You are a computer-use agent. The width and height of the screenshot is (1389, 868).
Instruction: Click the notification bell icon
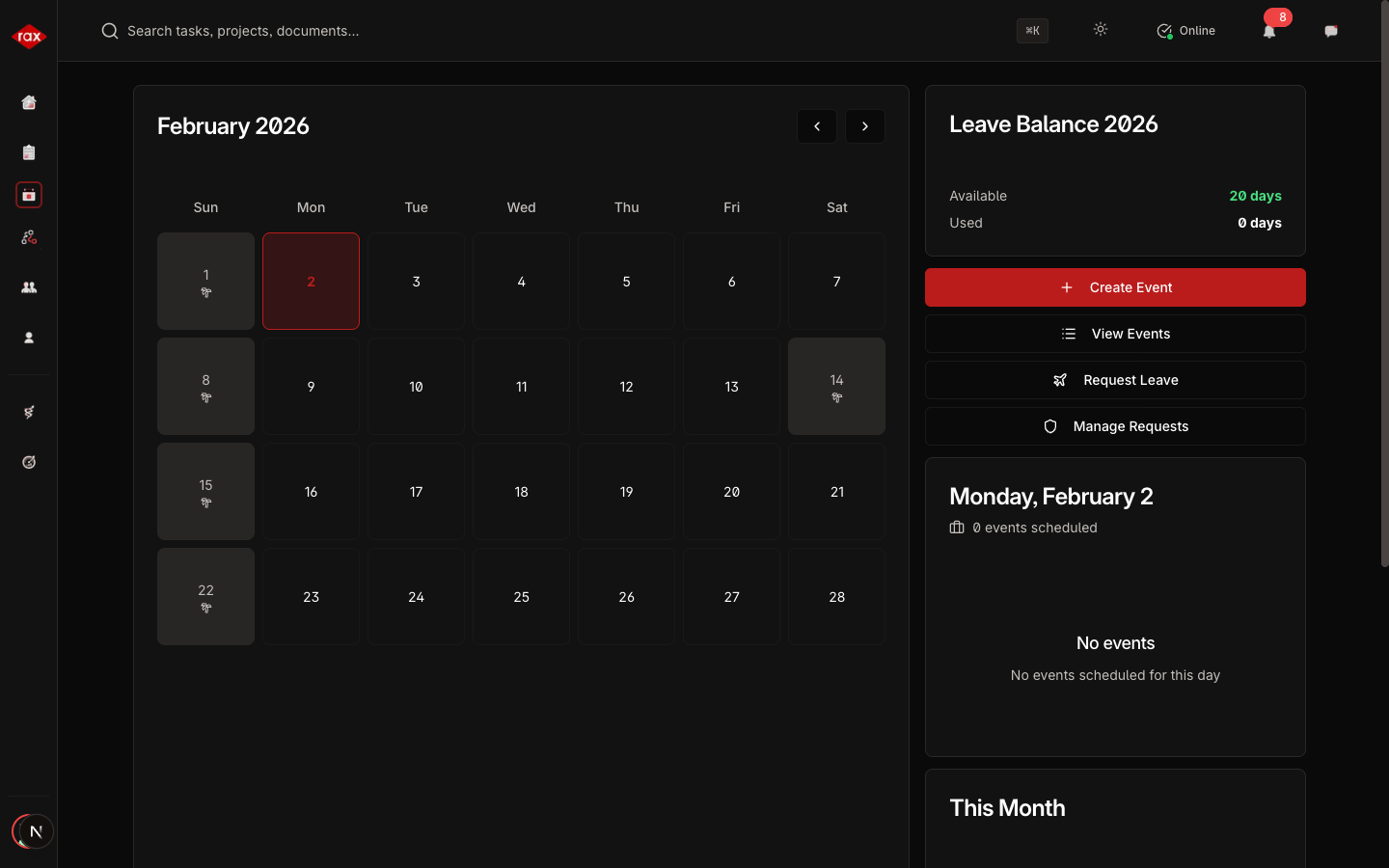coord(1269,31)
